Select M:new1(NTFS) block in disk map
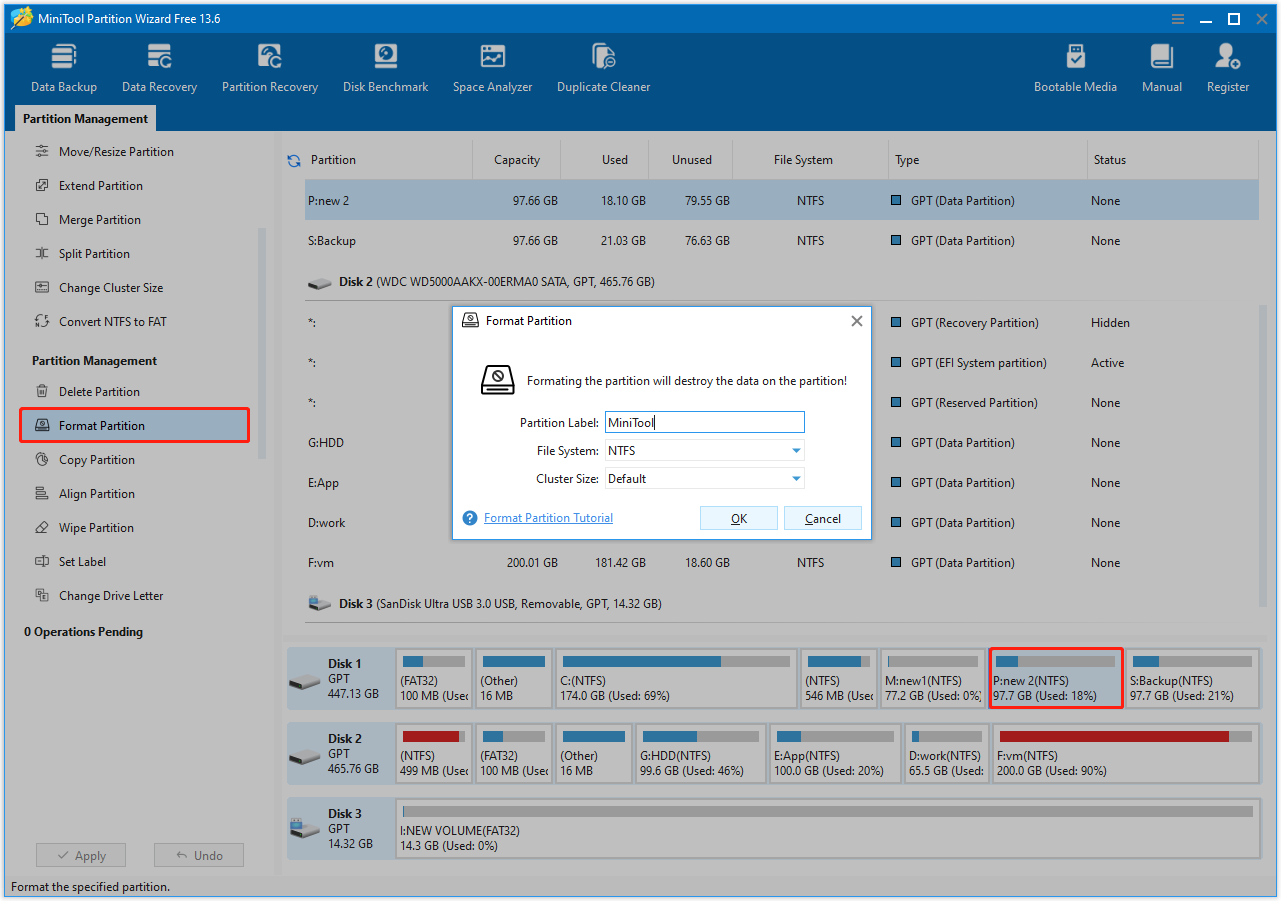Image resolution: width=1281 pixels, height=901 pixels. [932, 678]
